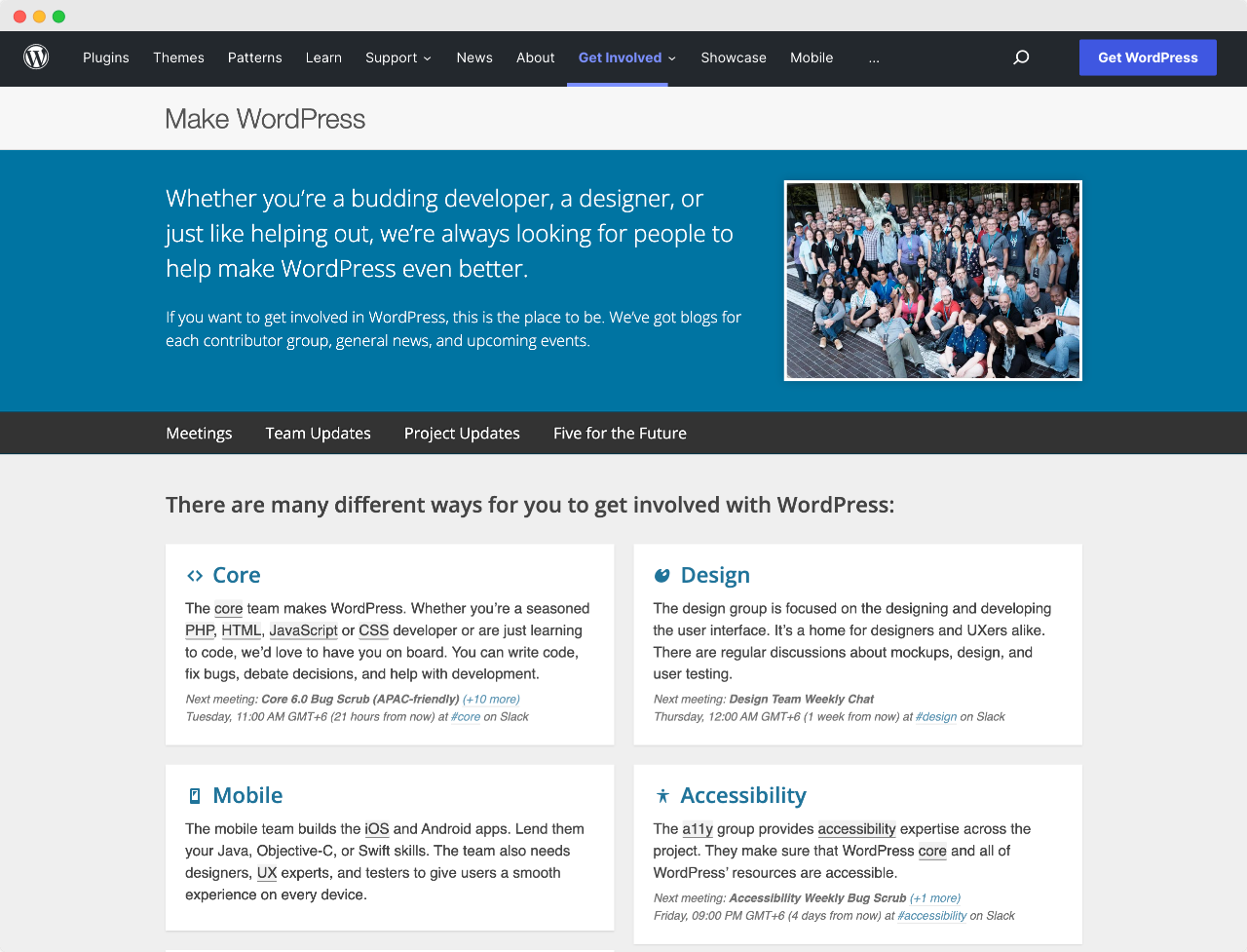Switch to the Meetings tab
Screen dimensions: 1247x952
199,434
